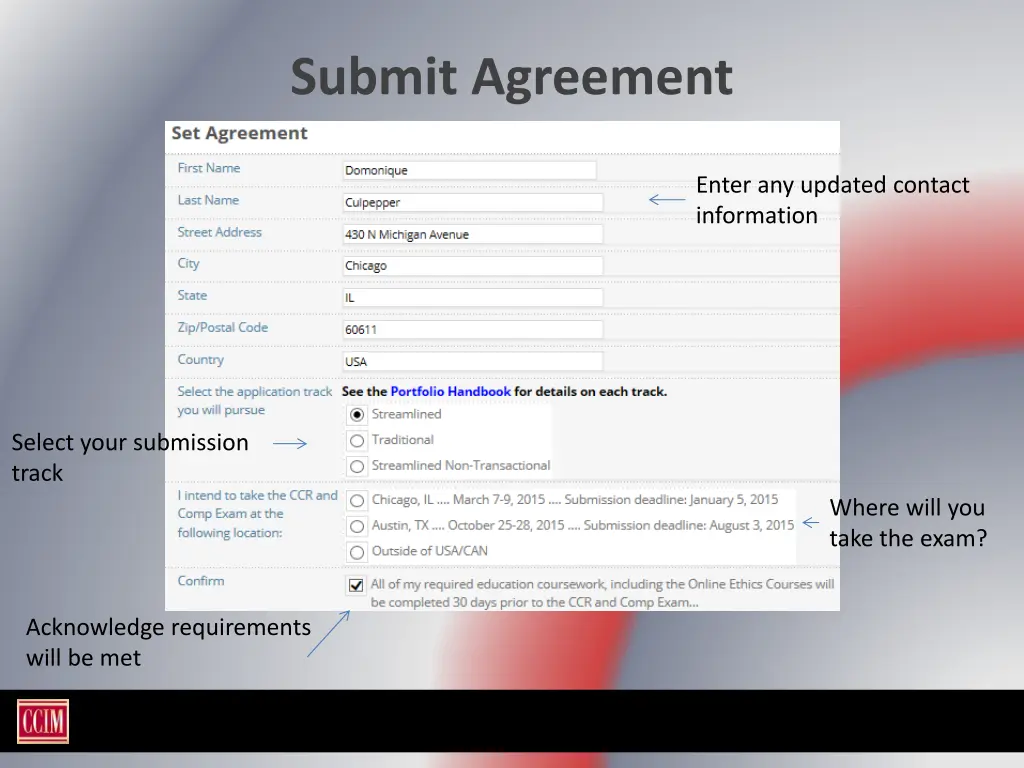Select the Streamlined track radio button
Image resolution: width=1024 pixels, height=768 pixels.
[x=357, y=415]
